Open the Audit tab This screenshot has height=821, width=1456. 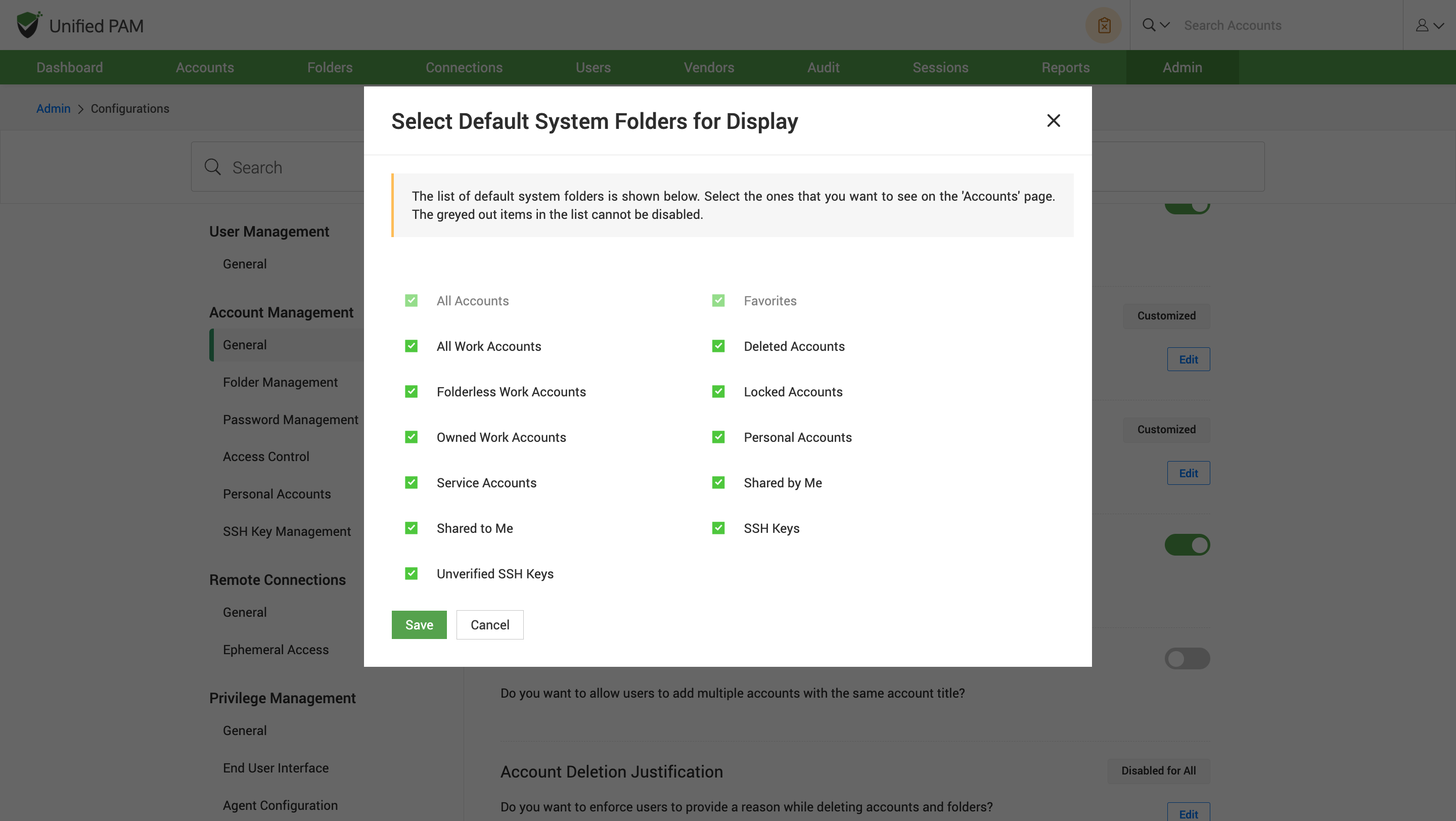coord(823,67)
